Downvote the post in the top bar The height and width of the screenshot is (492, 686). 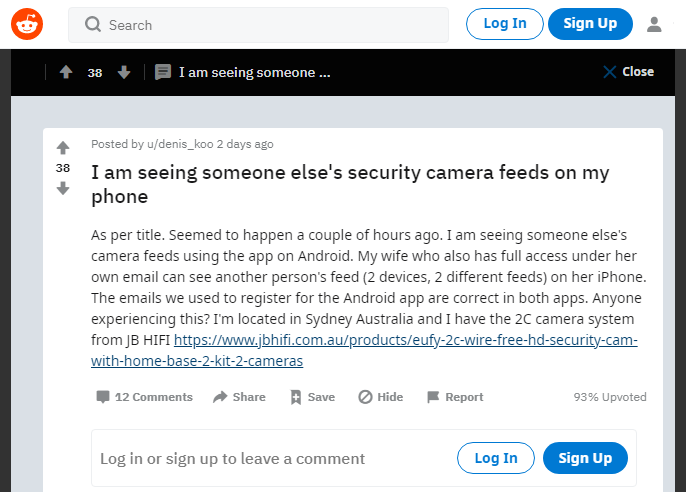(x=124, y=72)
